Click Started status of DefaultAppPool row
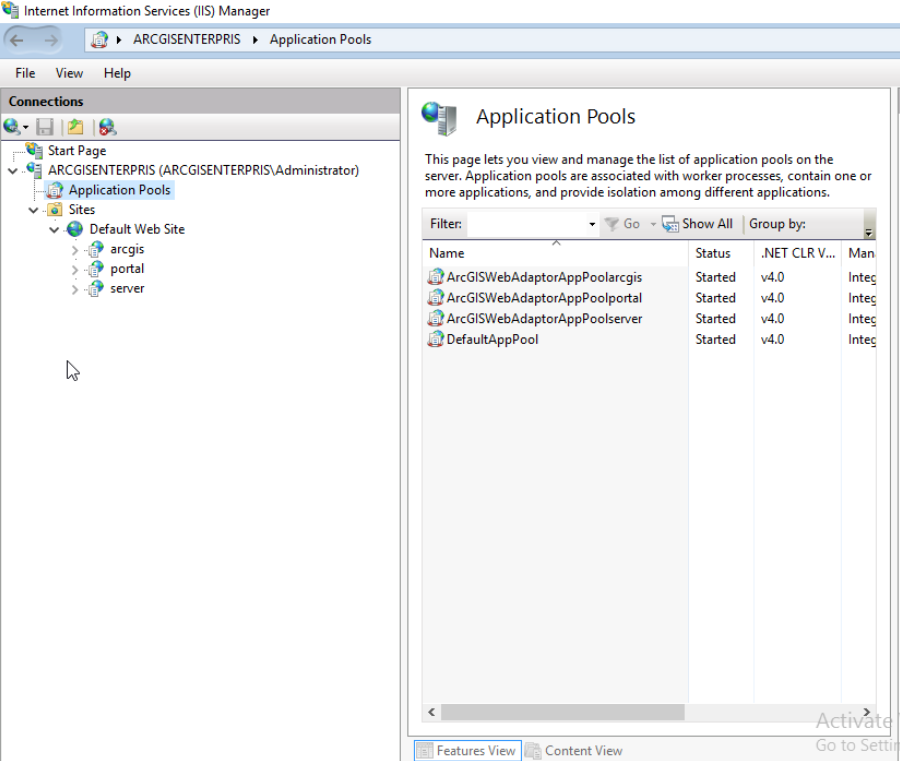 tap(715, 339)
